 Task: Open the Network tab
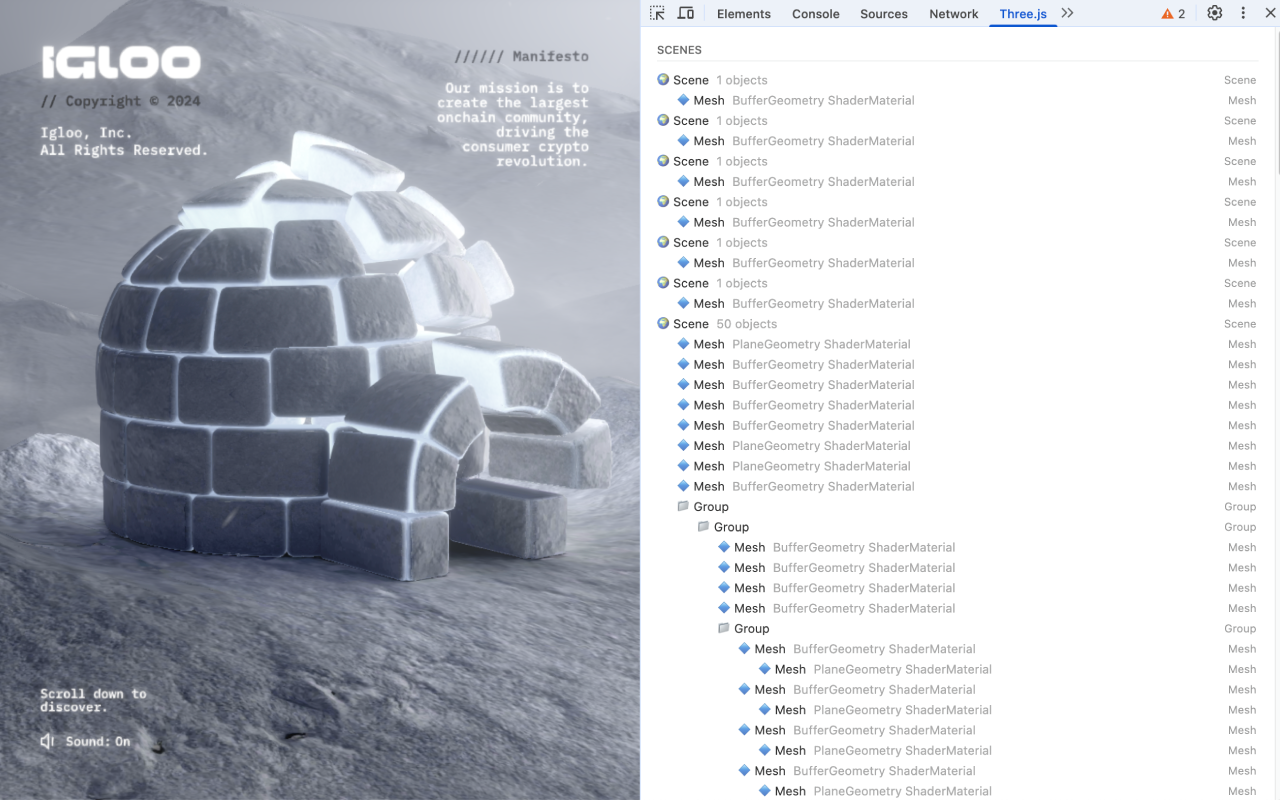point(953,13)
